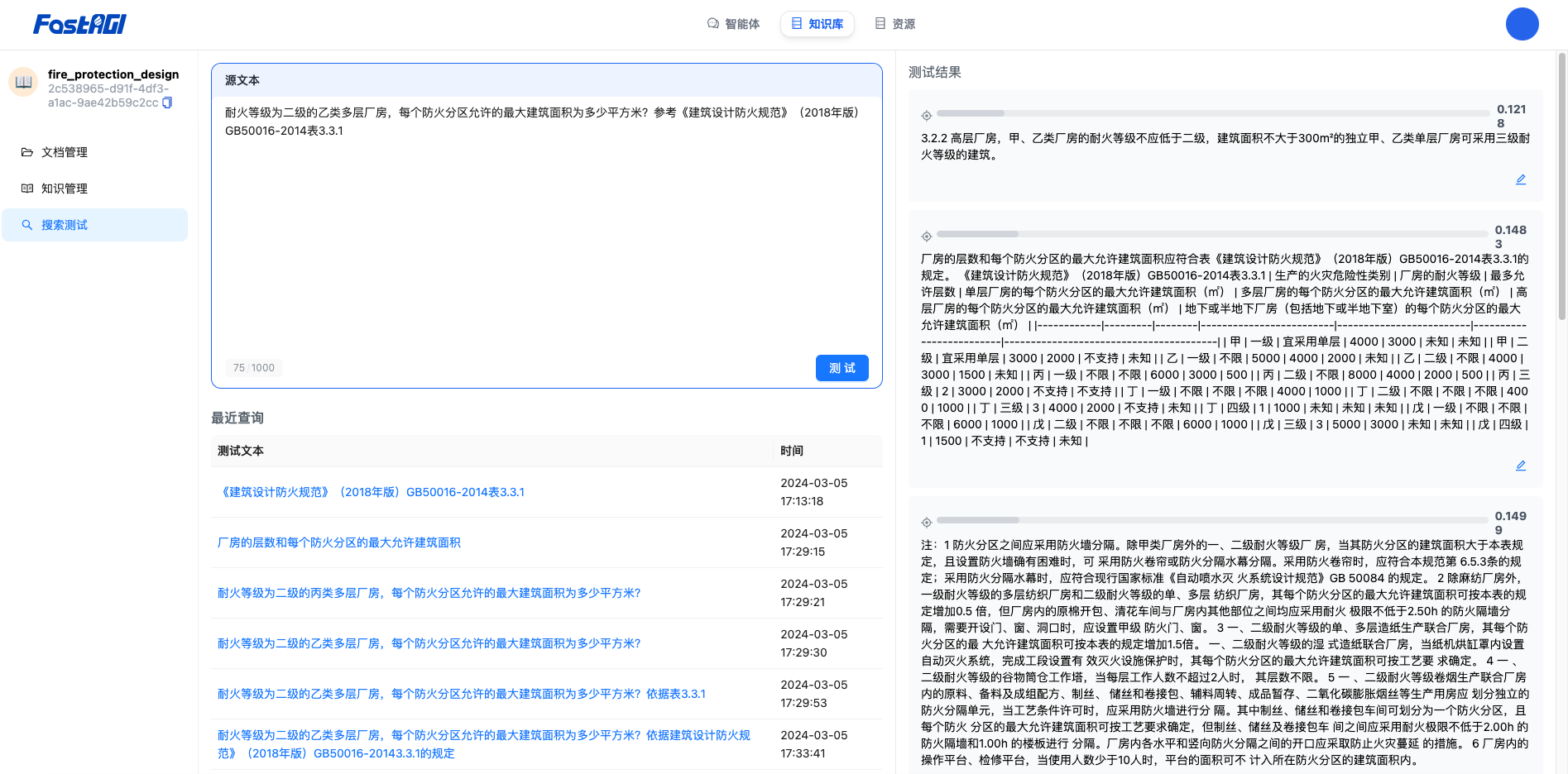Image resolution: width=1568 pixels, height=774 pixels.
Task: Click the 最近查询 heading
Action: point(237,418)
